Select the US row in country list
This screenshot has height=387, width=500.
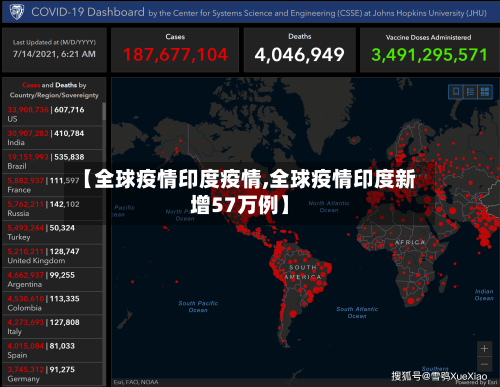click(52, 114)
